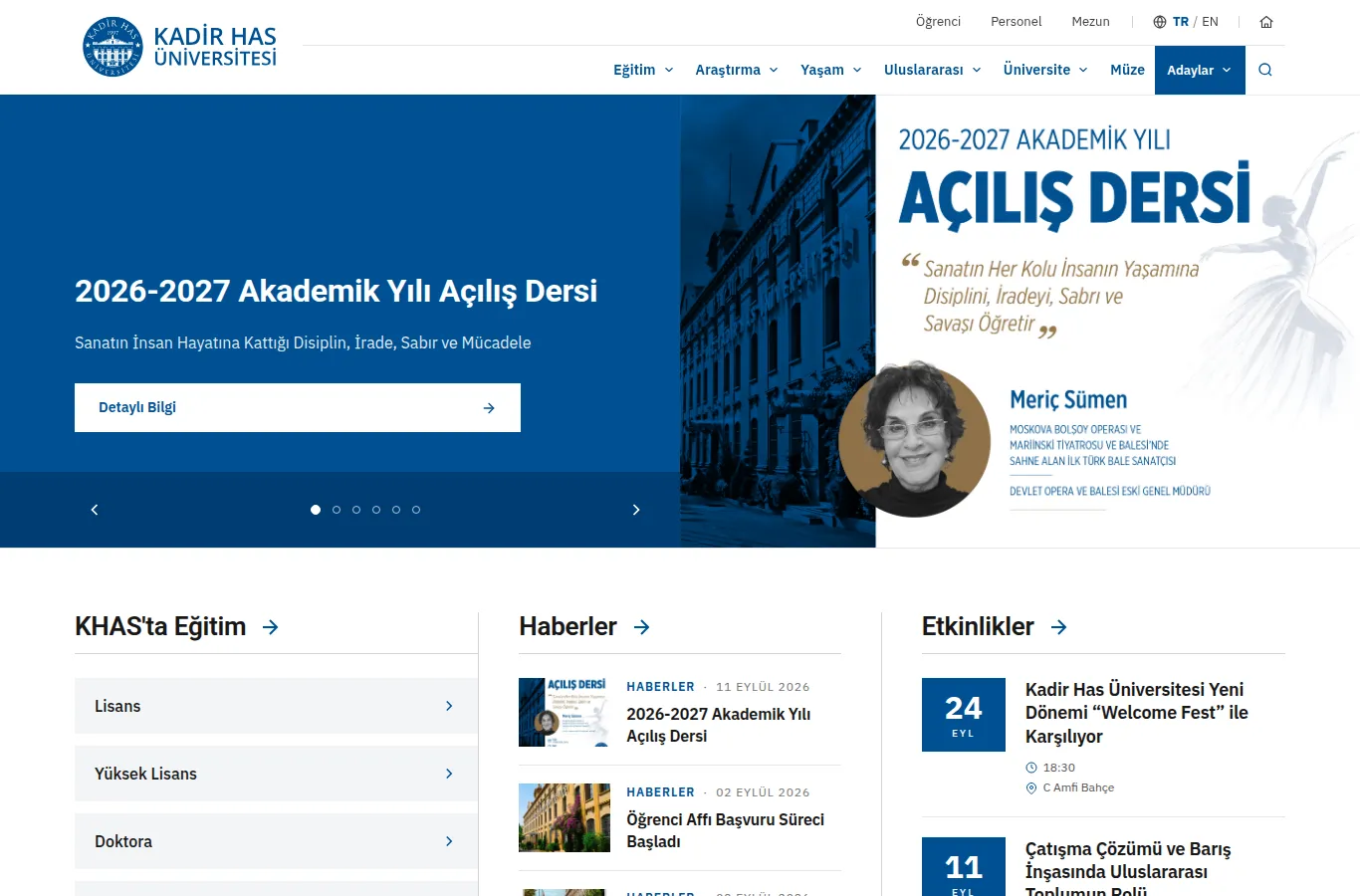Viewport: 1360px width, 896px height.
Task: Switch site language to EN
Action: click(1210, 22)
